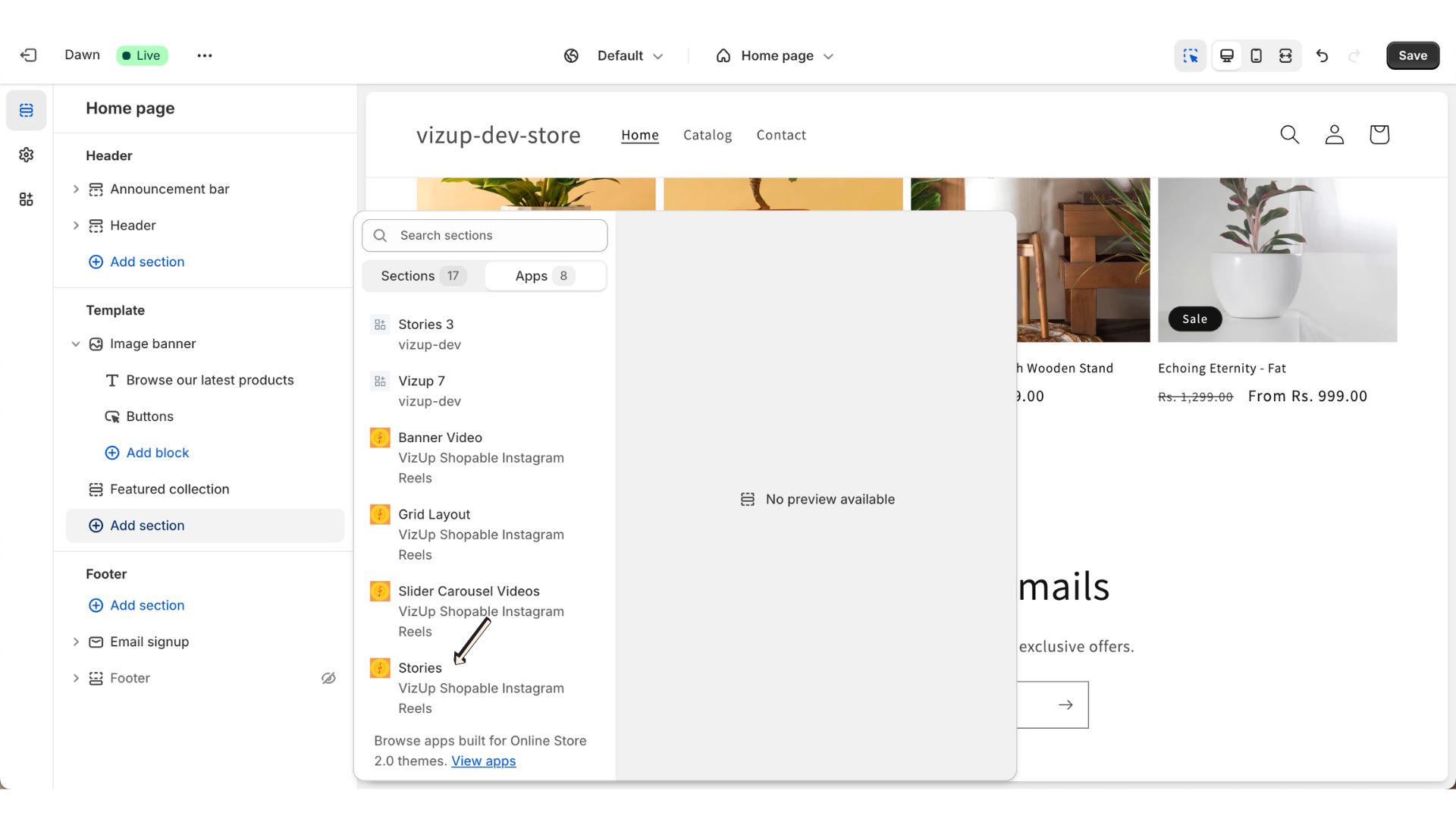Enter fullscreen preview mode

1285,55
